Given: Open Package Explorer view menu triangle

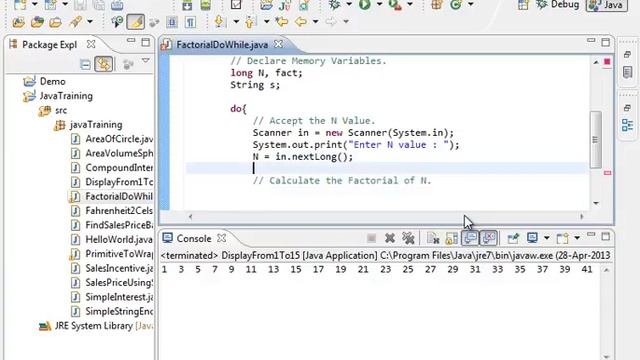Looking at the screenshot, I should (x=146, y=61).
